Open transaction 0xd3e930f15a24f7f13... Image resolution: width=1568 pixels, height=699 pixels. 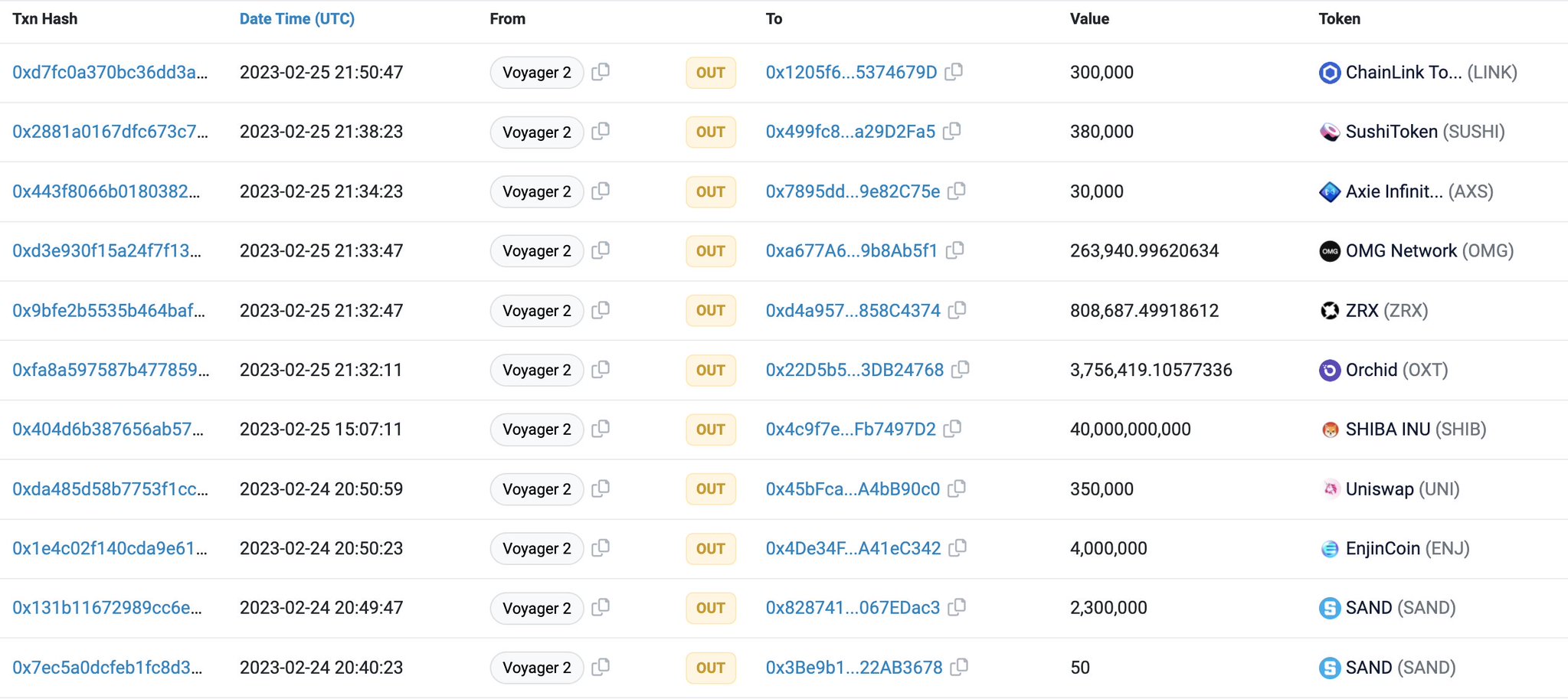(x=107, y=250)
